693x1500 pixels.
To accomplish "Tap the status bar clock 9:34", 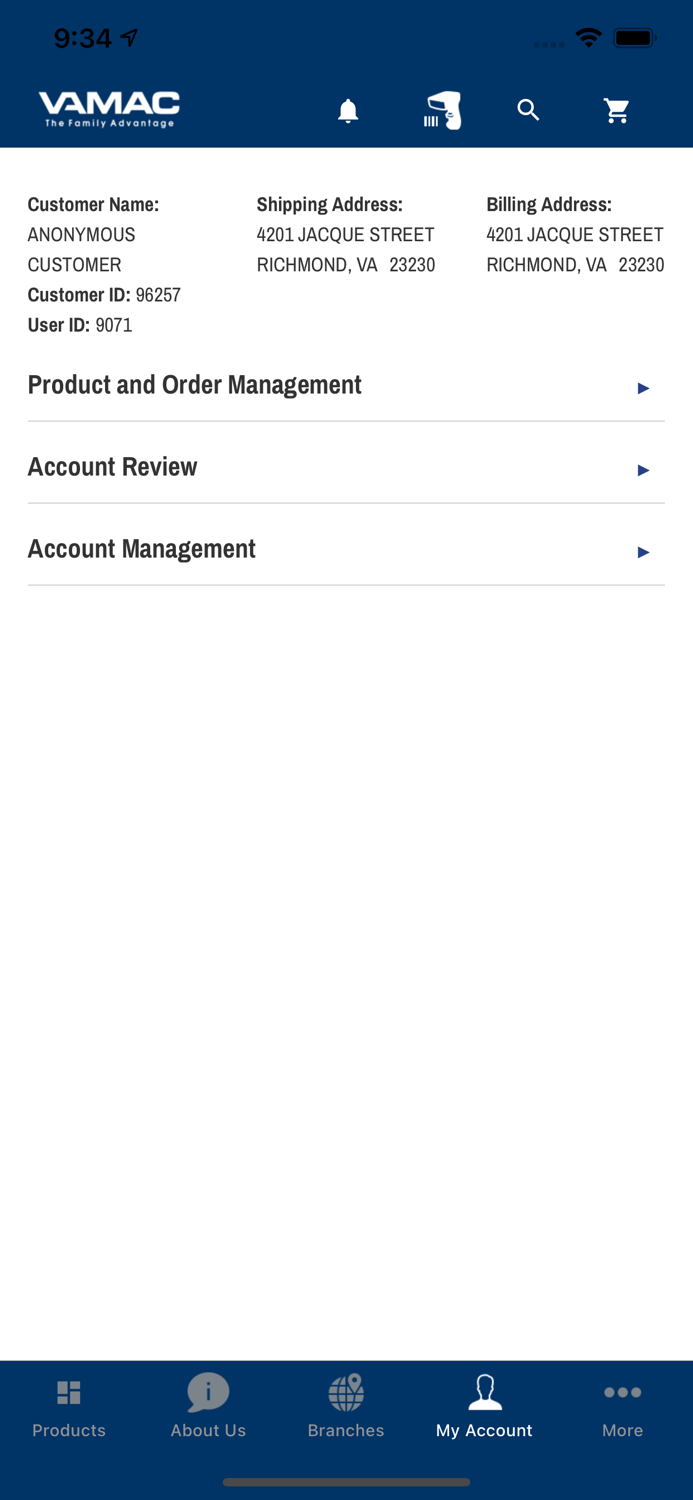I will (82, 38).
